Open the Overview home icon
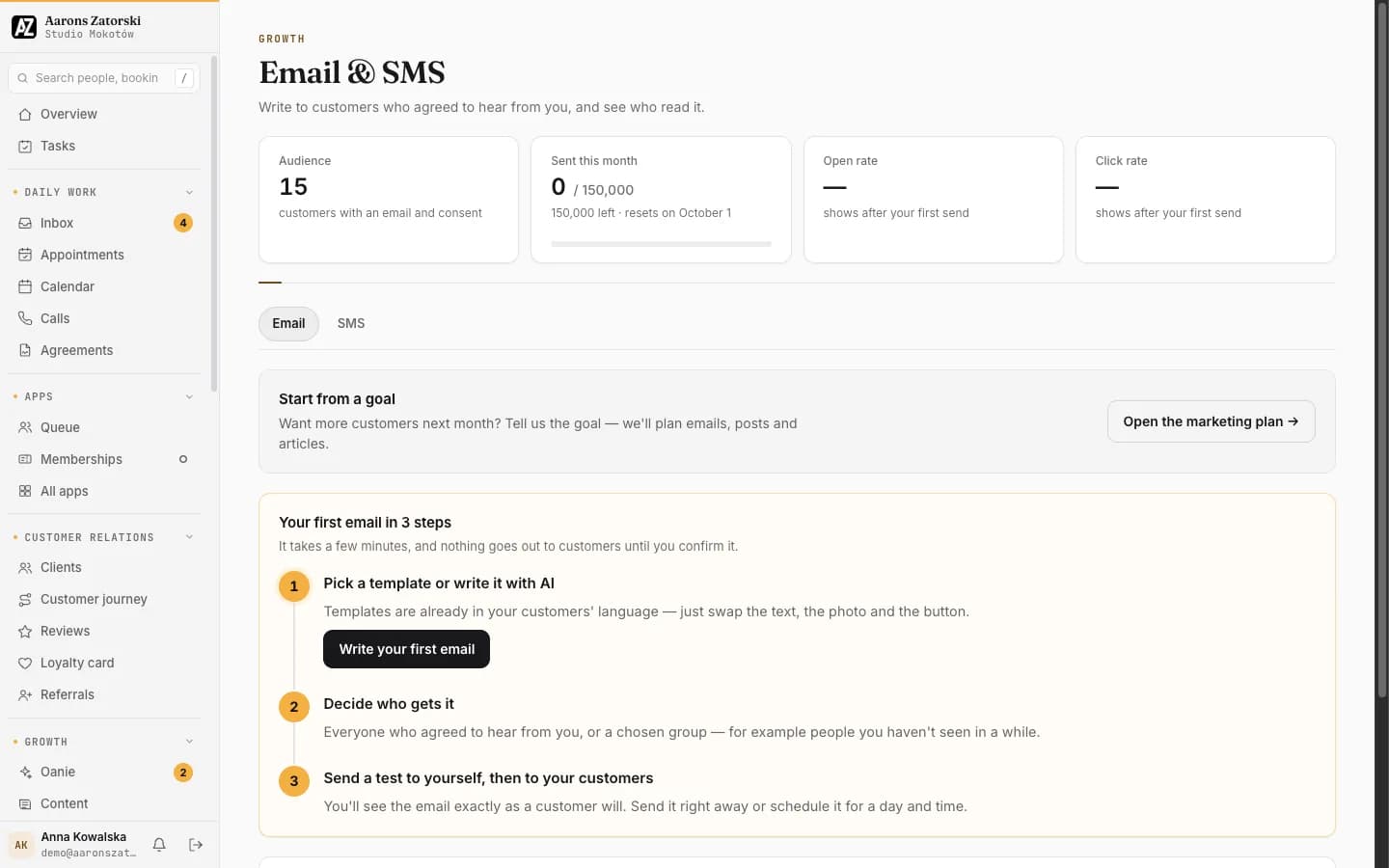The image size is (1389, 868). (x=25, y=114)
